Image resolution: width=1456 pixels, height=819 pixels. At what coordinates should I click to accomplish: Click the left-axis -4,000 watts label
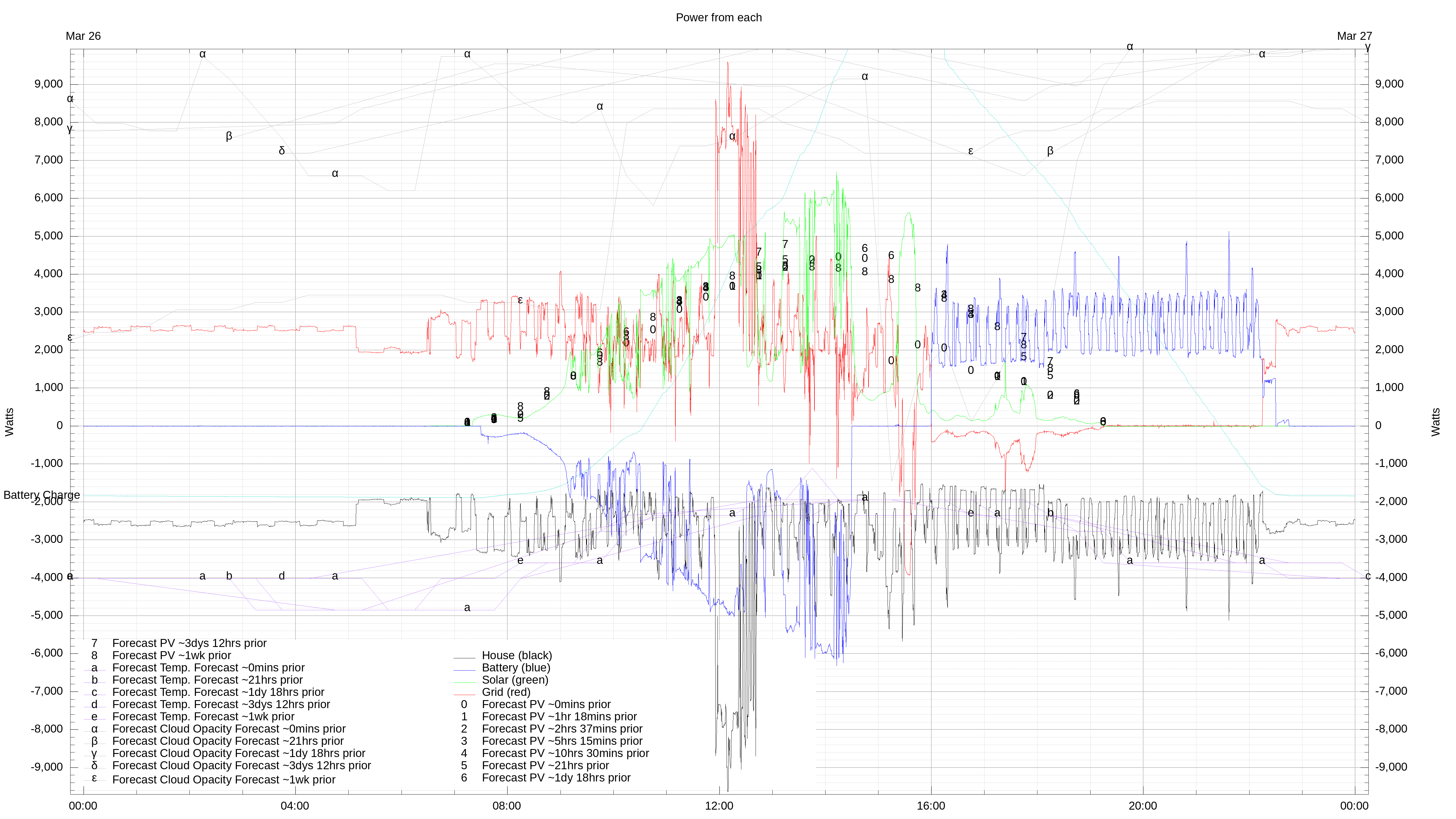point(47,577)
